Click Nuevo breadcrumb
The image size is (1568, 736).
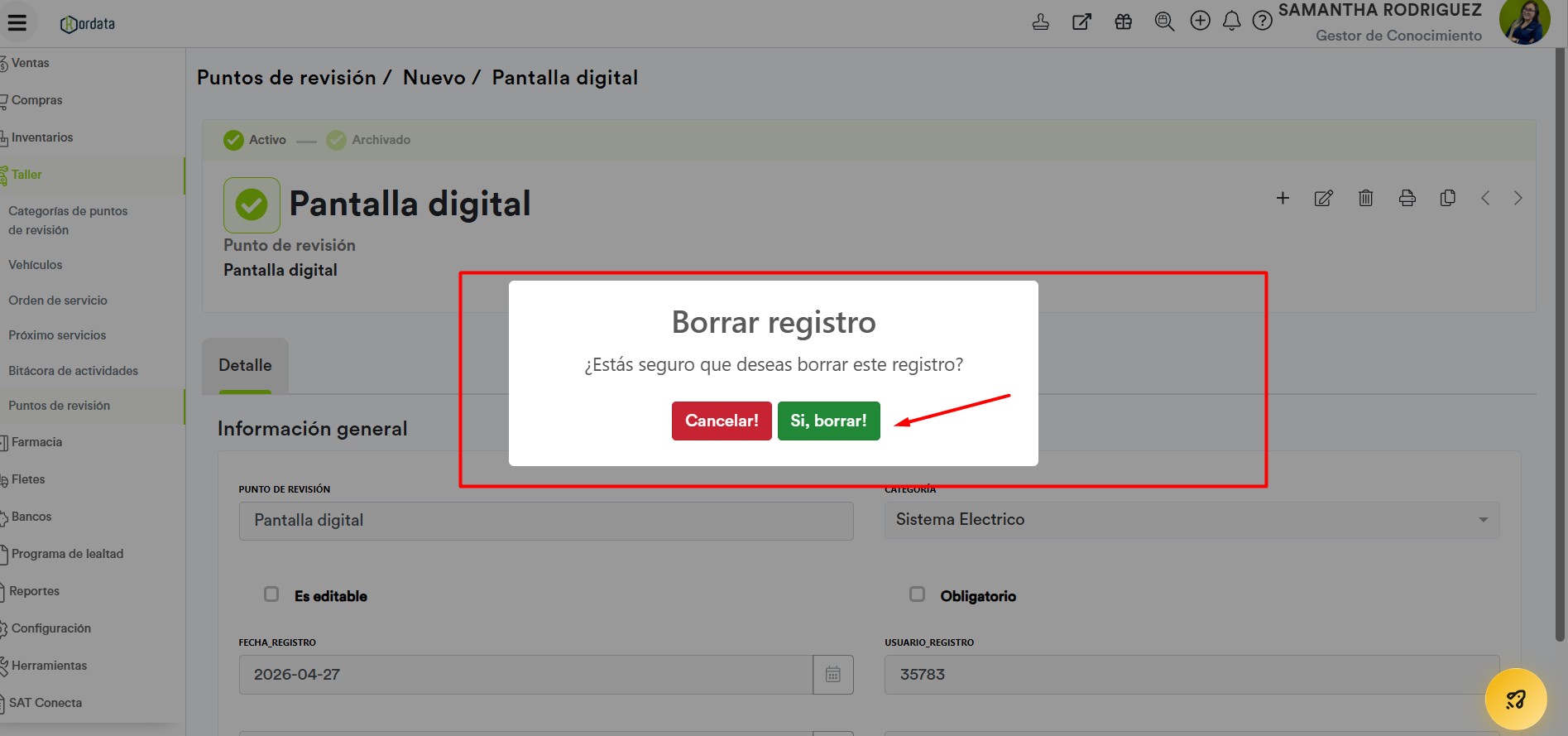434,78
